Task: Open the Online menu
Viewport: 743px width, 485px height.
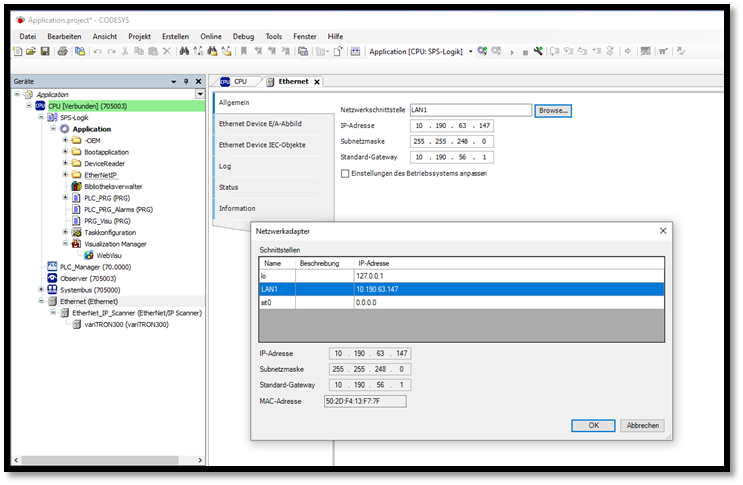Action: click(x=211, y=36)
